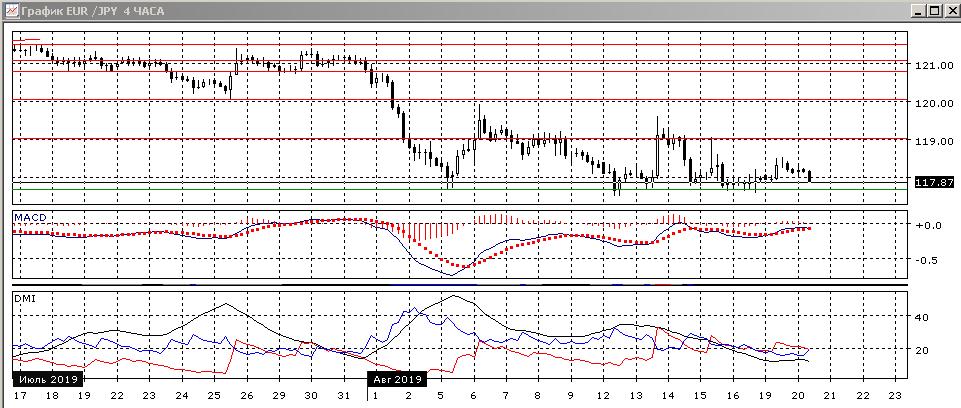The width and height of the screenshot is (961, 408).
Task: Click date 21 on the time axis
Action: [831, 396]
